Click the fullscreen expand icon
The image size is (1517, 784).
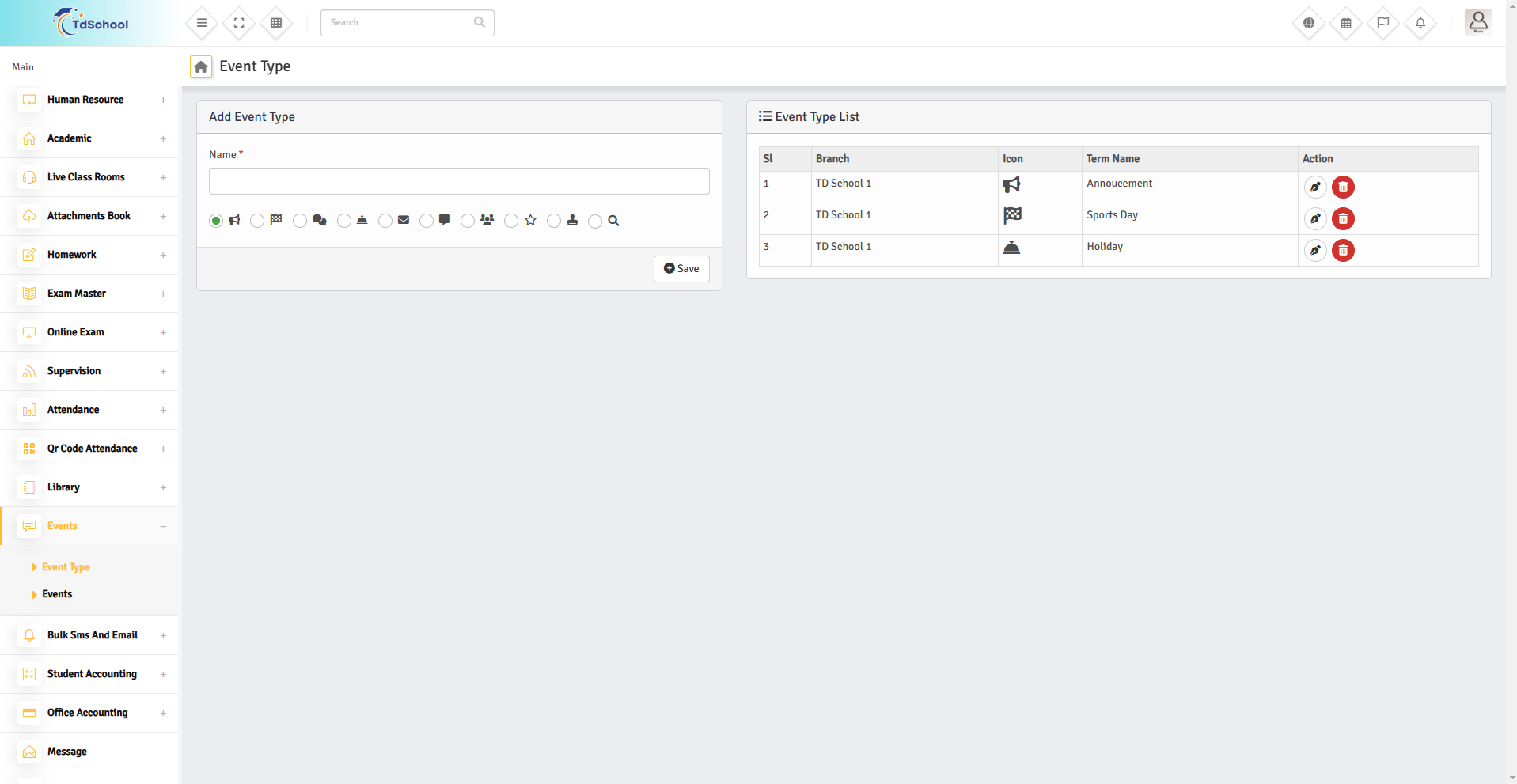point(239,23)
